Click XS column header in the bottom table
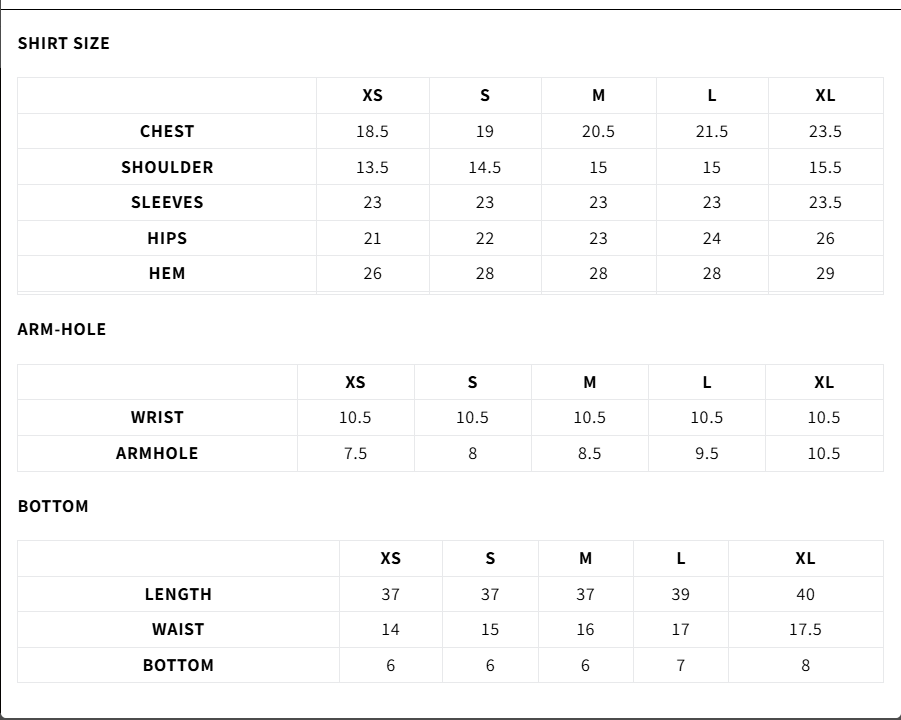The width and height of the screenshot is (901, 720). pyautogui.click(x=390, y=559)
